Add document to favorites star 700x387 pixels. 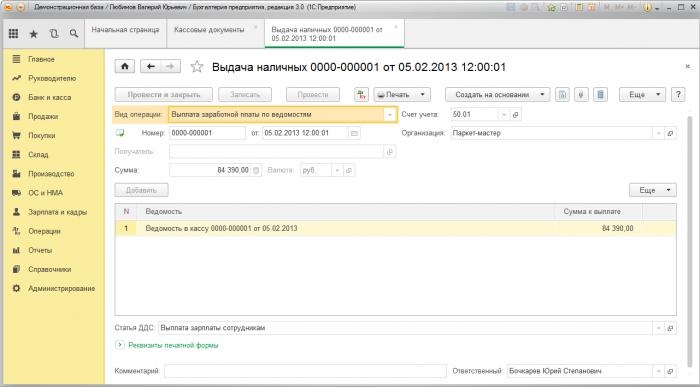[196, 67]
